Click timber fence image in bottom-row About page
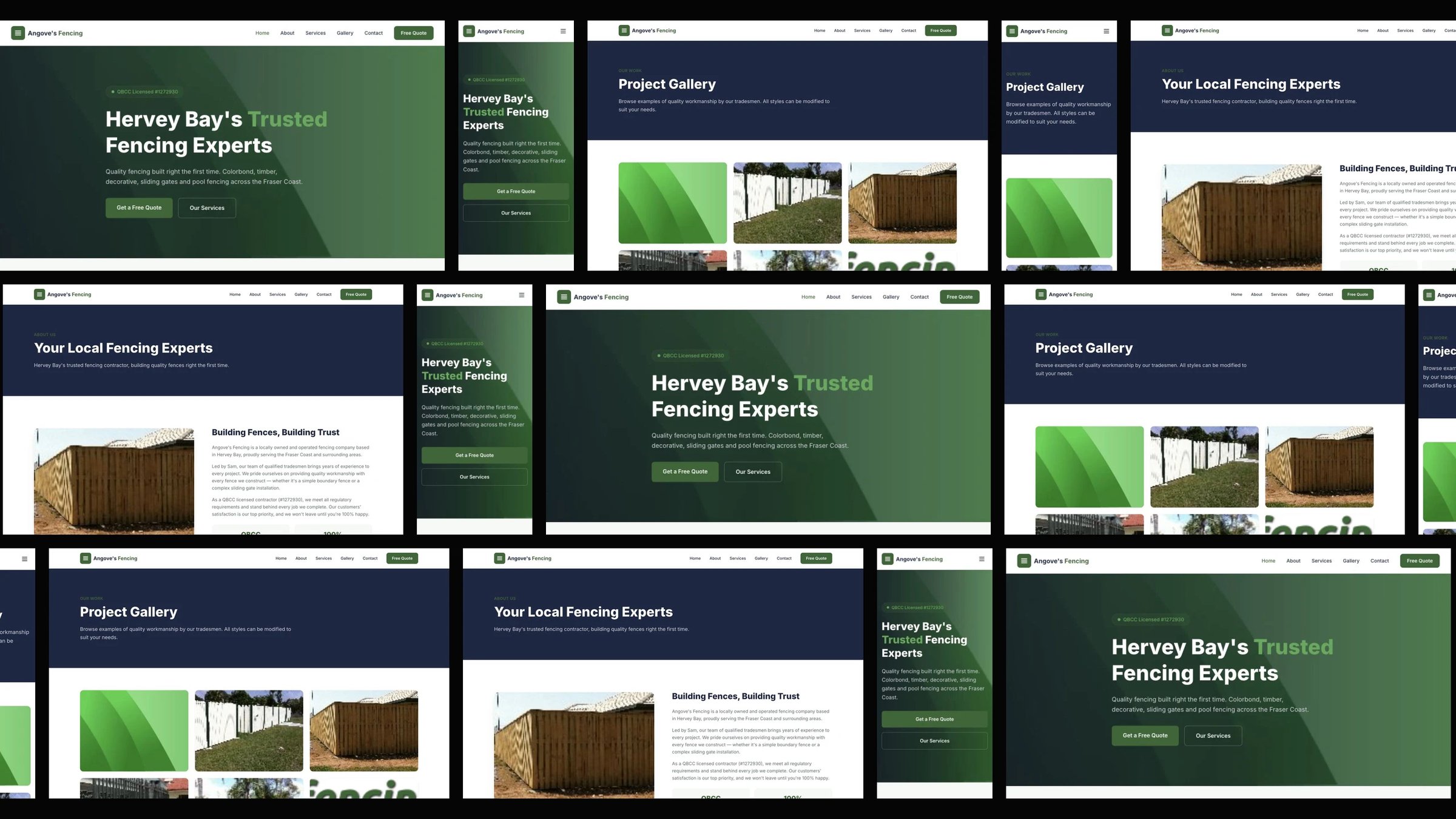This screenshot has height=819, width=1456. (575, 745)
